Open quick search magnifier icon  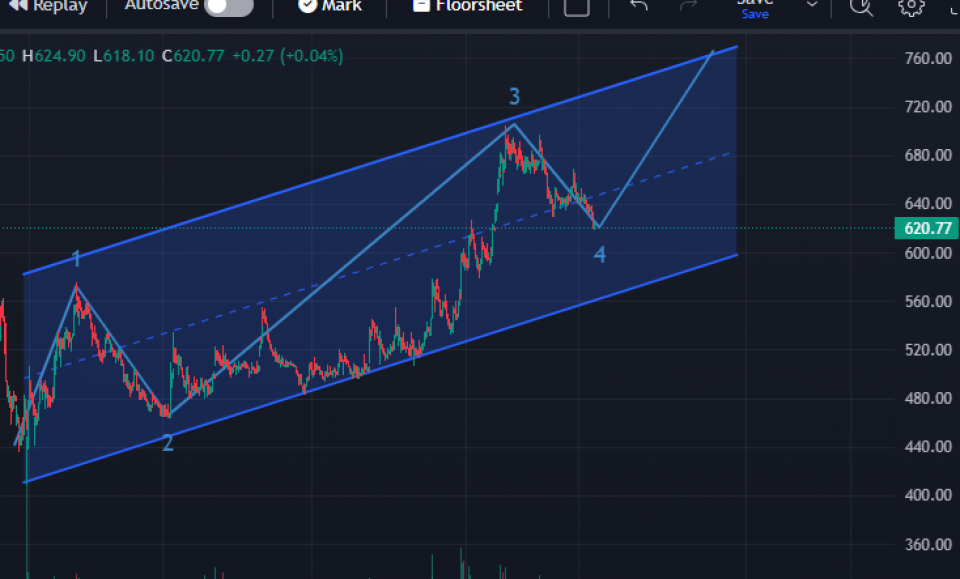click(861, 7)
